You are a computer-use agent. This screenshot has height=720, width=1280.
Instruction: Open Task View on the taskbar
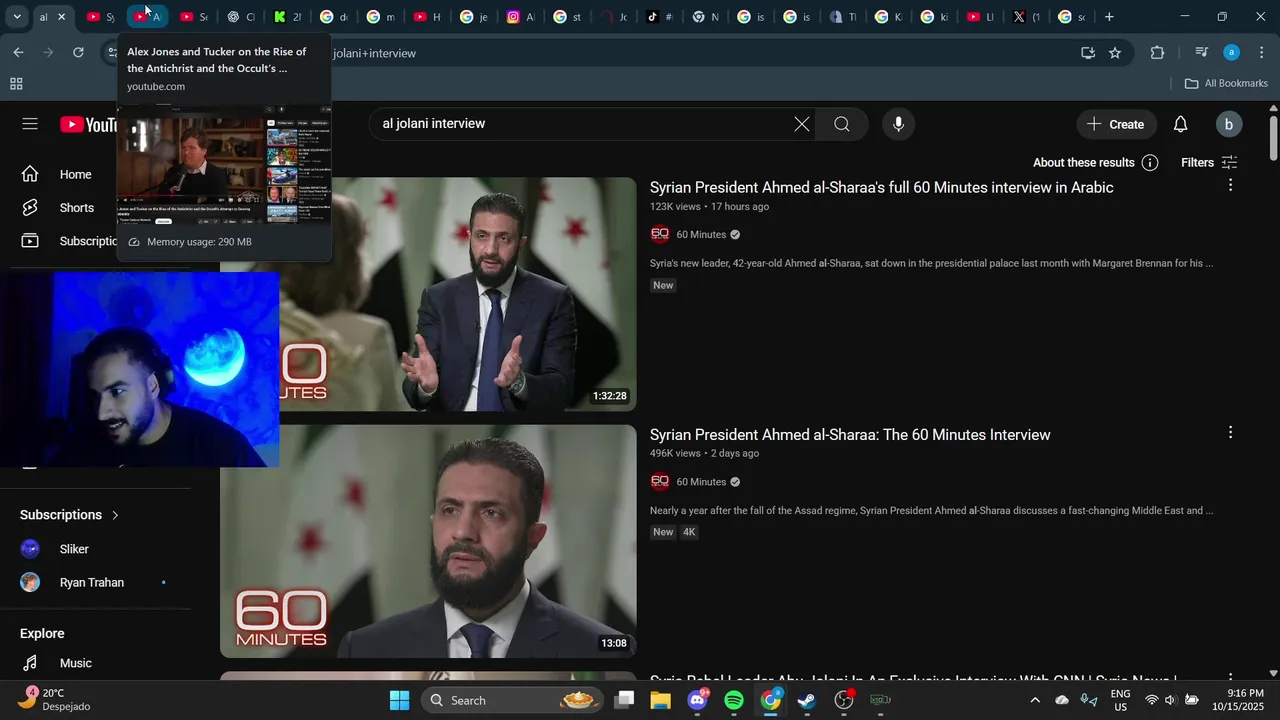coord(625,700)
